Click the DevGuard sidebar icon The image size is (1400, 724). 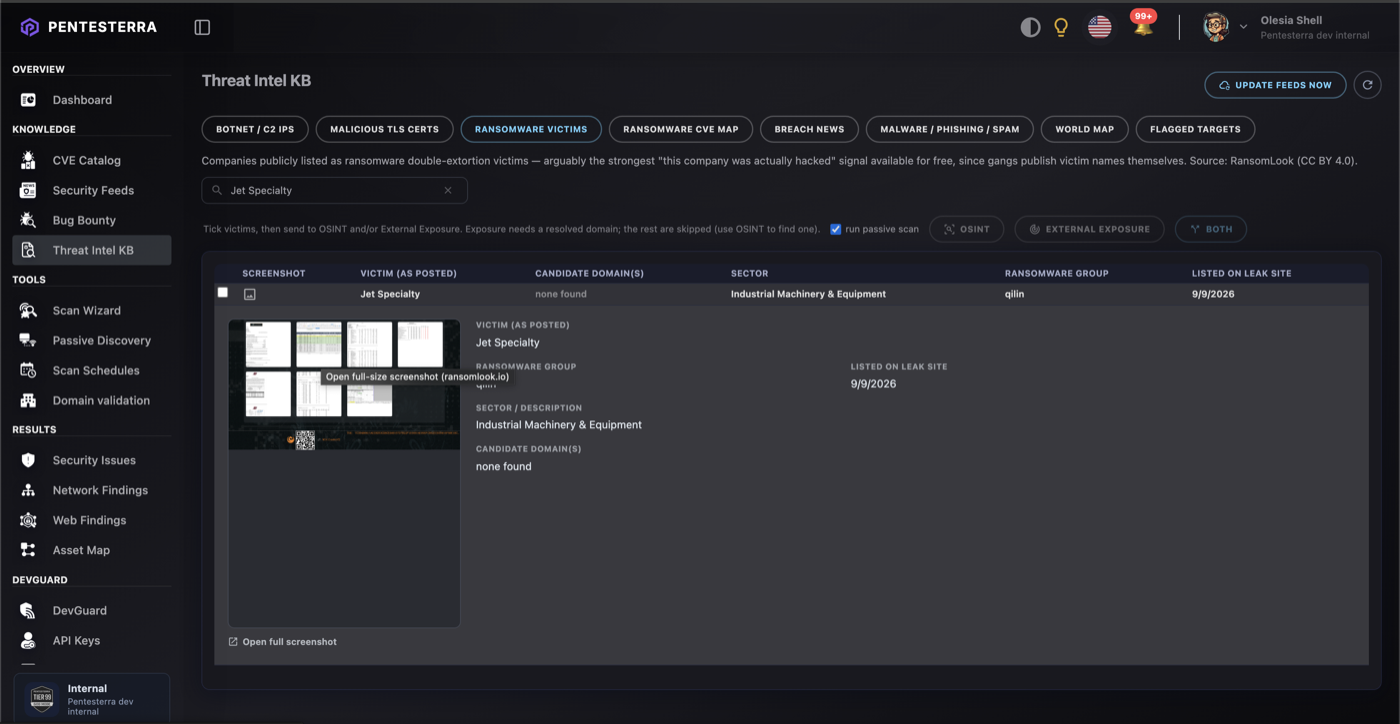[29, 610]
